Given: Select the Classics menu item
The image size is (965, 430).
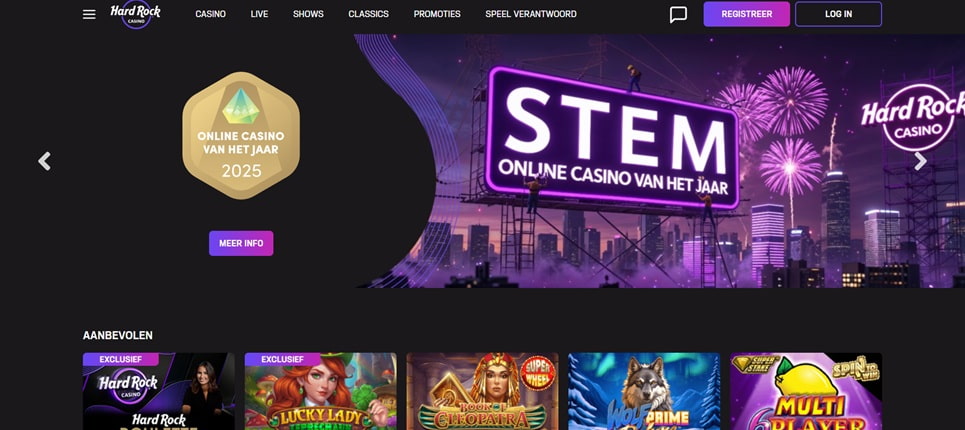Looking at the screenshot, I should [x=369, y=14].
